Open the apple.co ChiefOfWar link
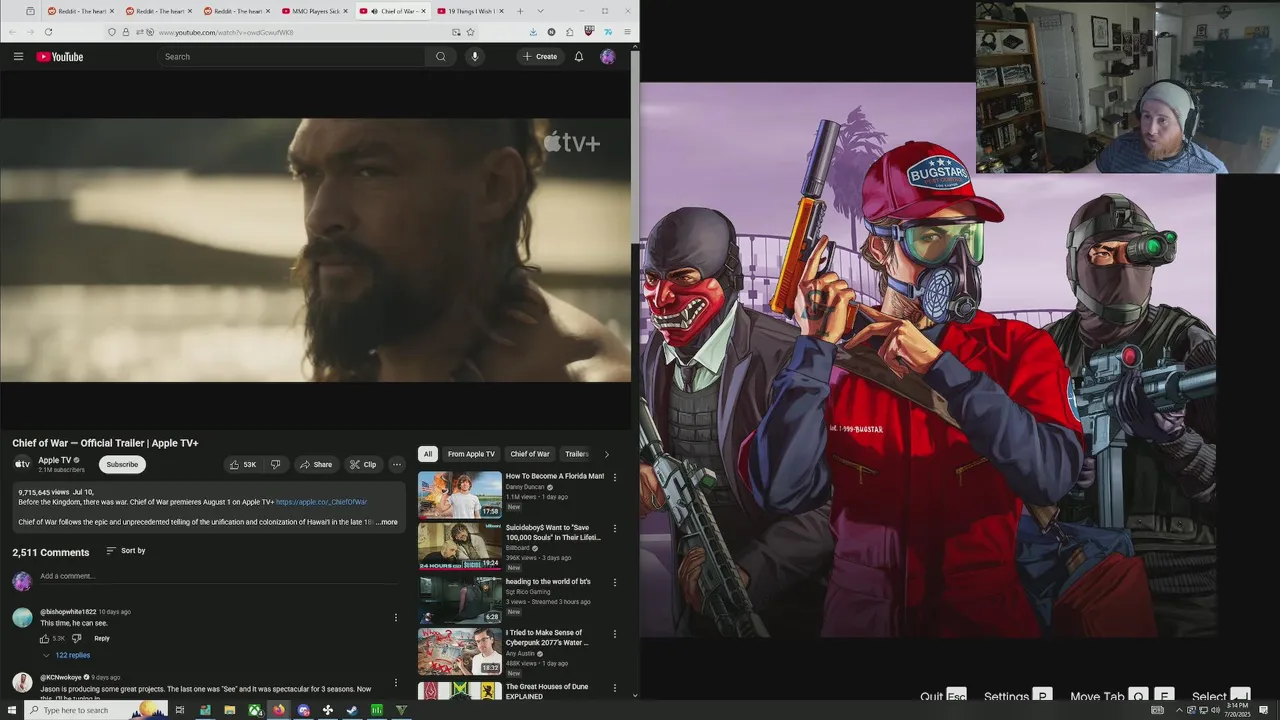 [321, 502]
